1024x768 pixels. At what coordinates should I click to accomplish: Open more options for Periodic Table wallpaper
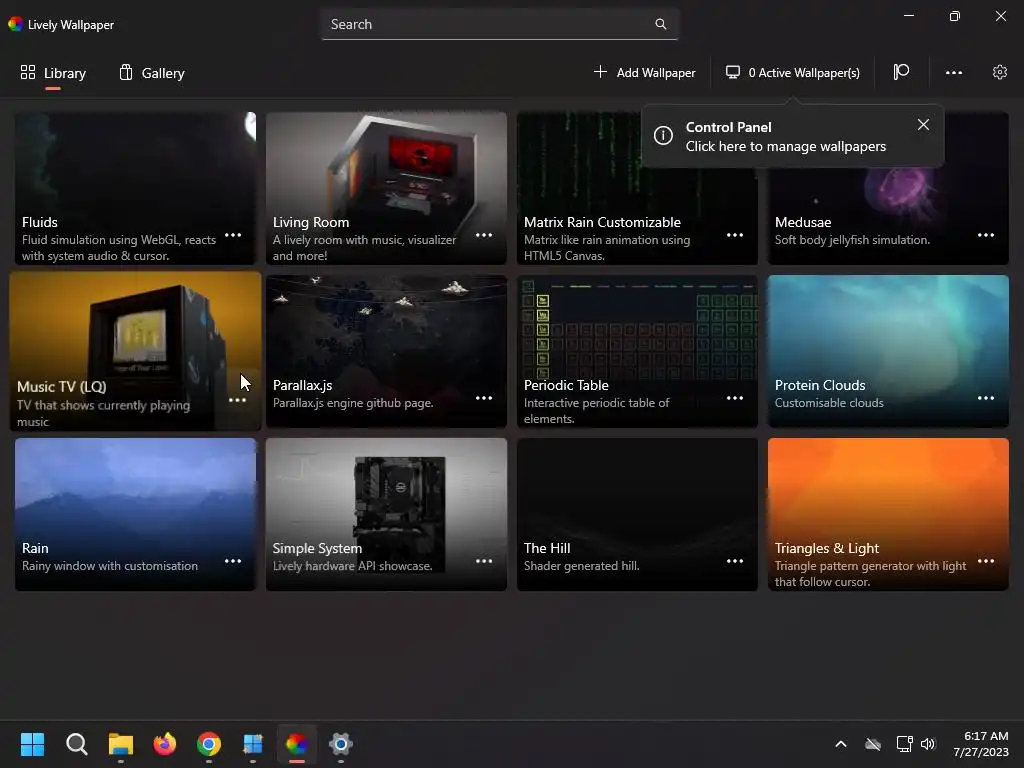point(735,398)
